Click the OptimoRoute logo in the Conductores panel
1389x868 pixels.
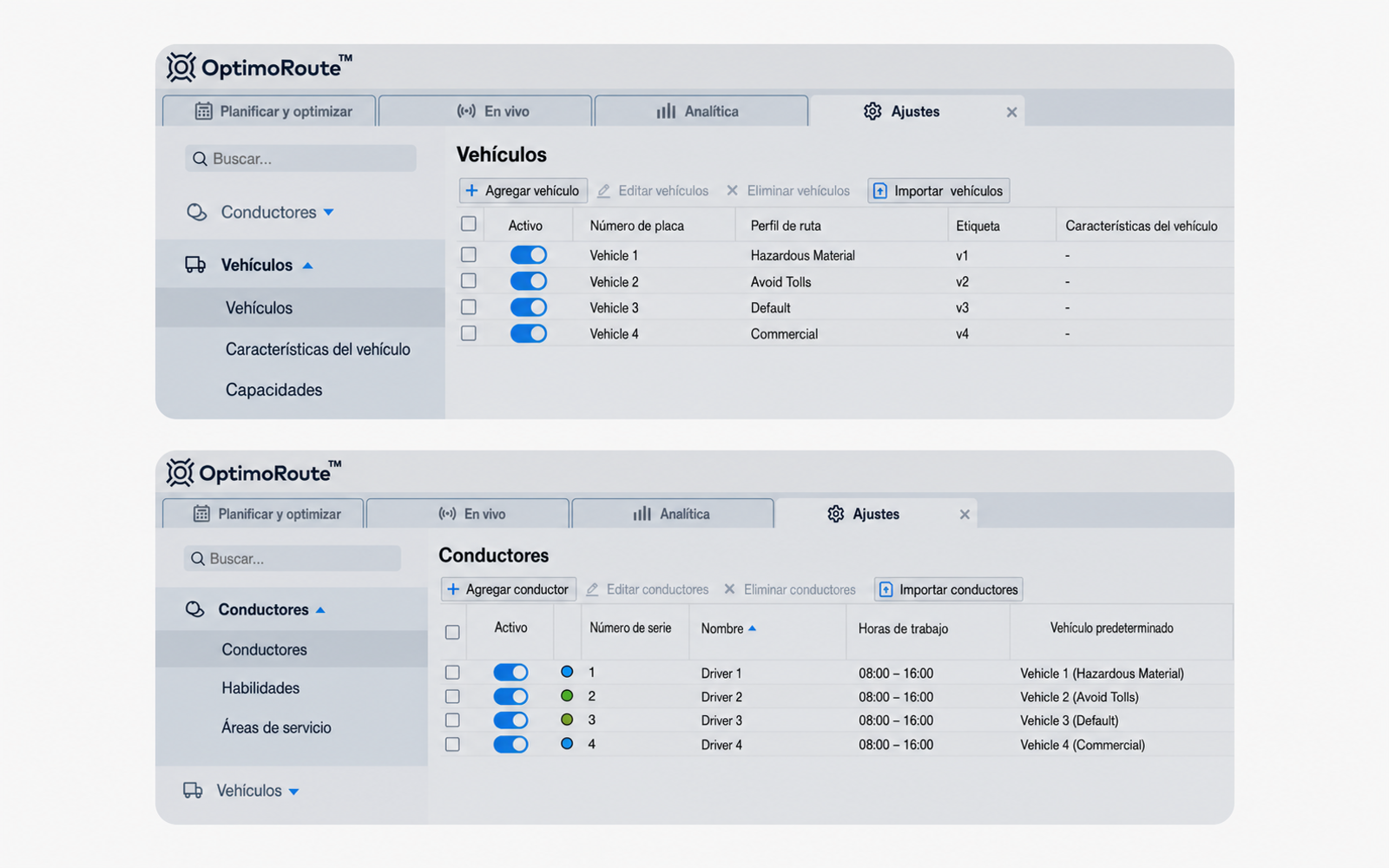tap(253, 472)
